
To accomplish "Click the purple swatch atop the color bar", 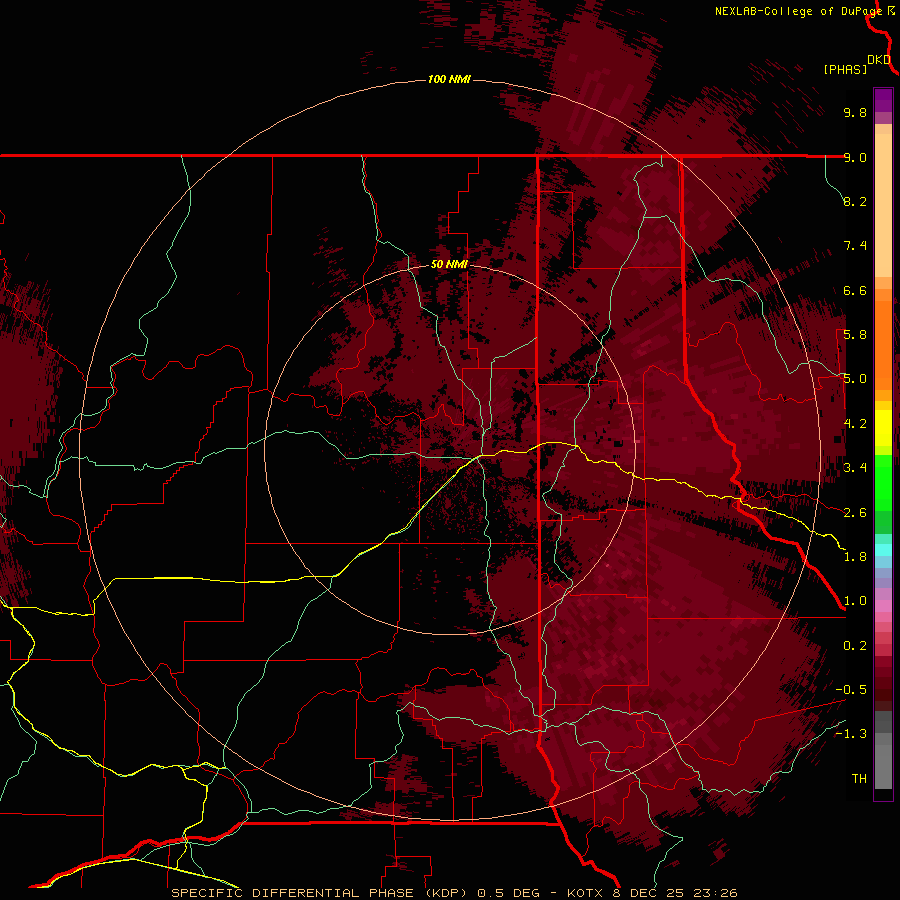I will click(883, 100).
